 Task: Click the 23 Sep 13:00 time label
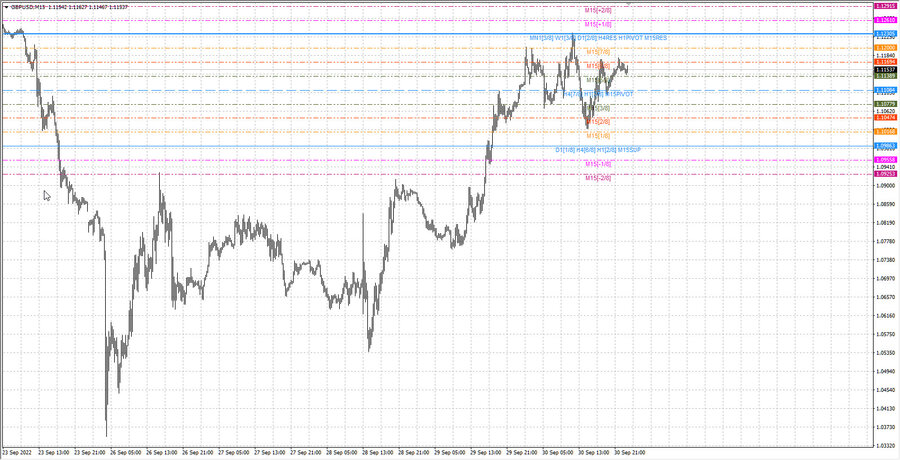point(53,453)
